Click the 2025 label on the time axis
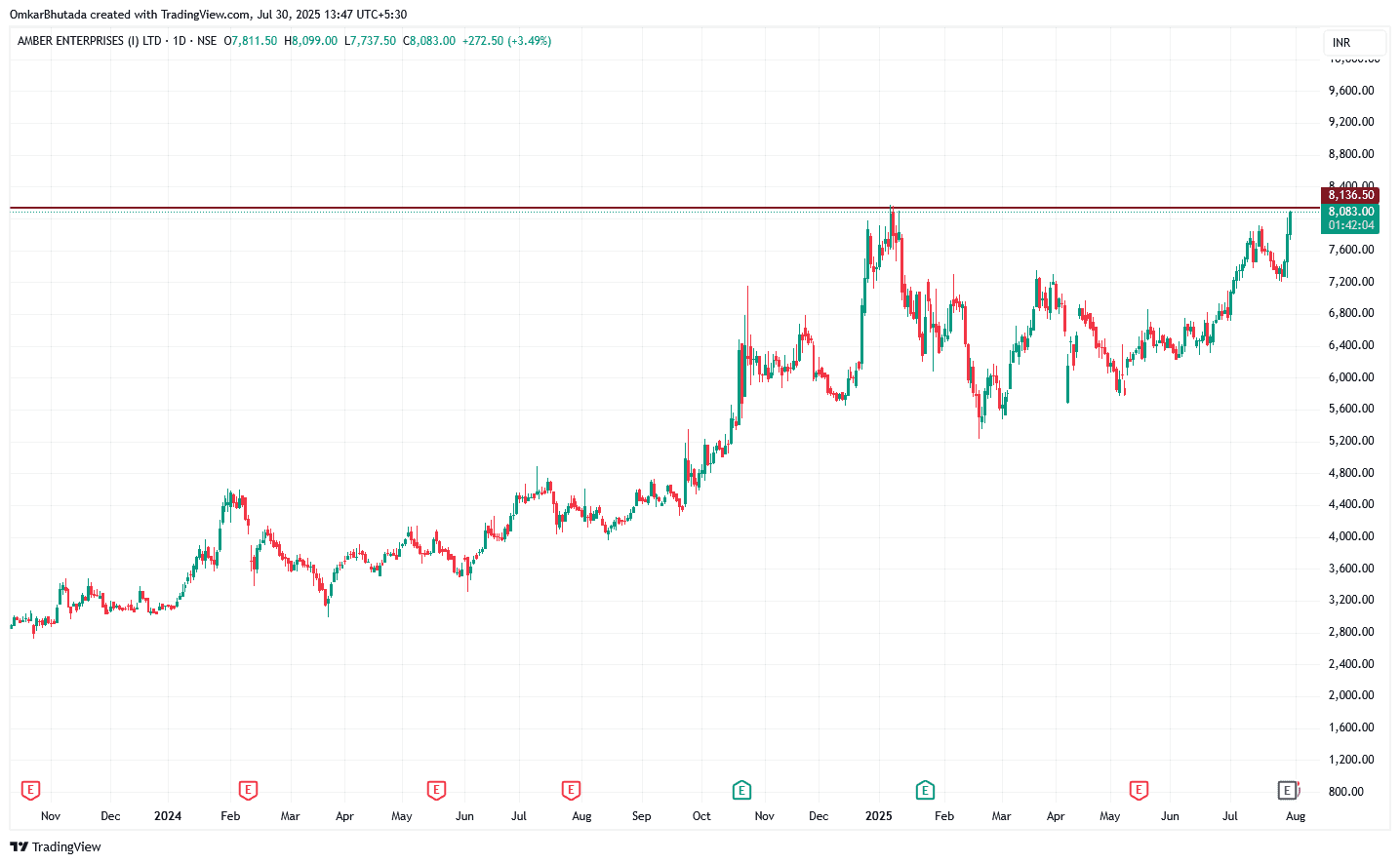 coord(879,816)
